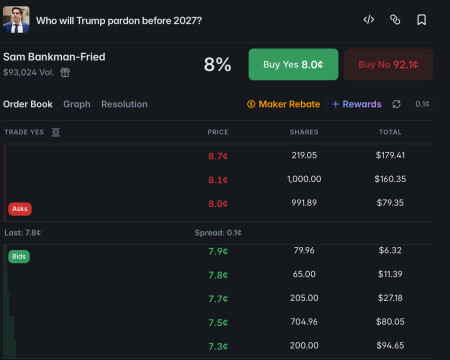Switch to the Resolution tab

(124, 104)
